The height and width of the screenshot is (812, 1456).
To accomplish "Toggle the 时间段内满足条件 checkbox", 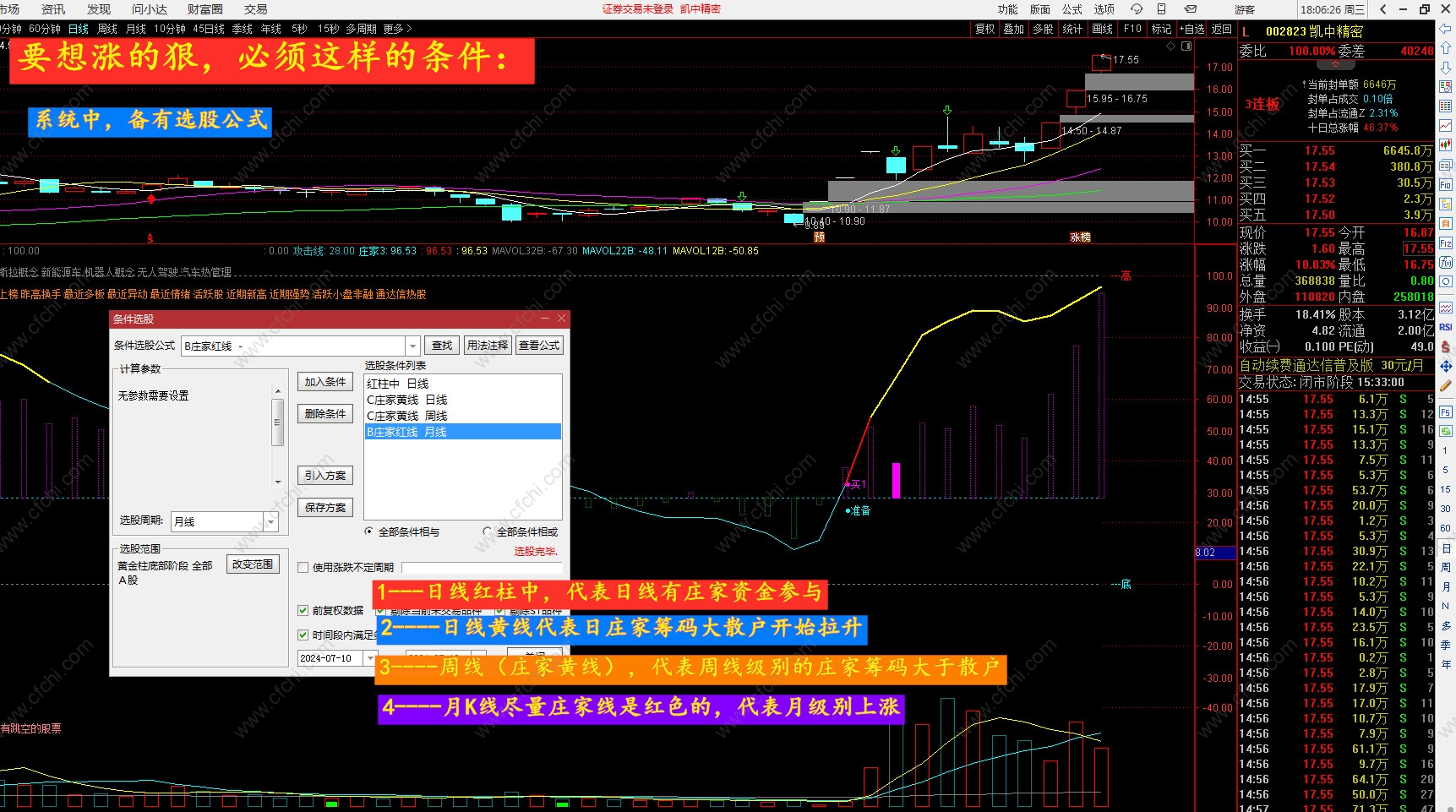I will pos(303,635).
